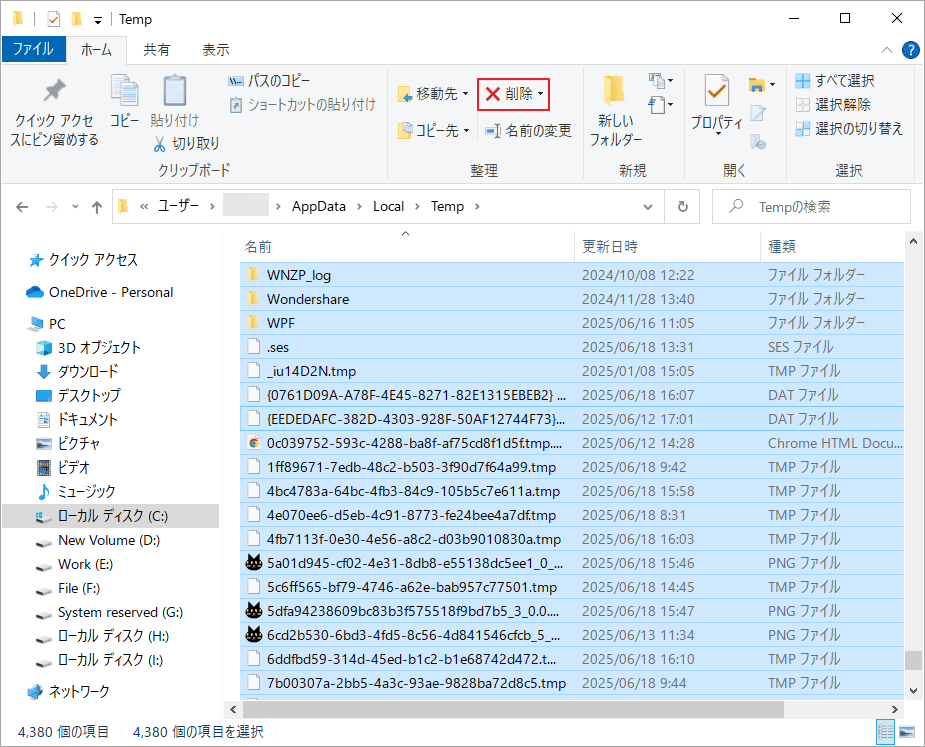Open the Open-with folder dropdown in ribbon
This screenshot has width=925, height=747.
pyautogui.click(x=762, y=84)
